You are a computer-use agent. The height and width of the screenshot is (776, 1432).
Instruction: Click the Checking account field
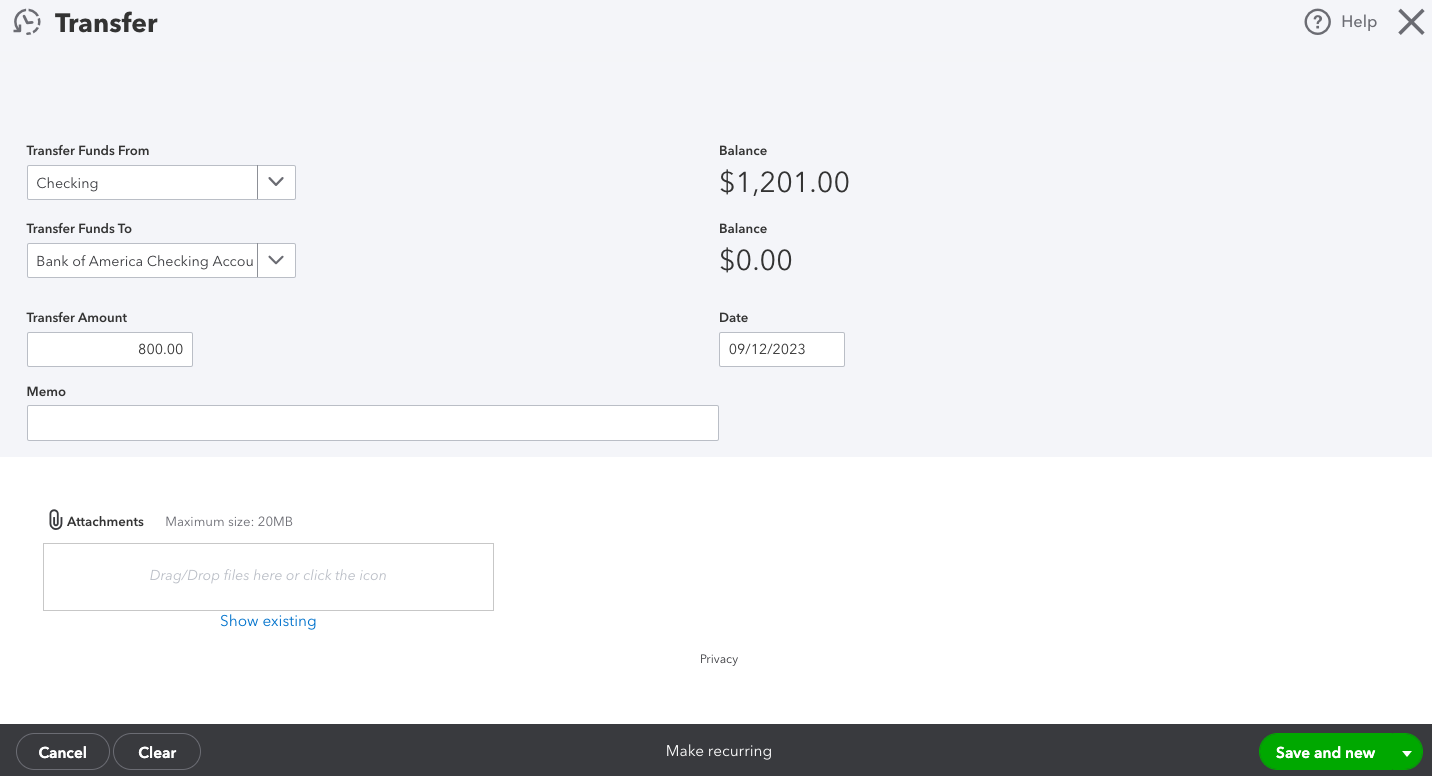(142, 183)
